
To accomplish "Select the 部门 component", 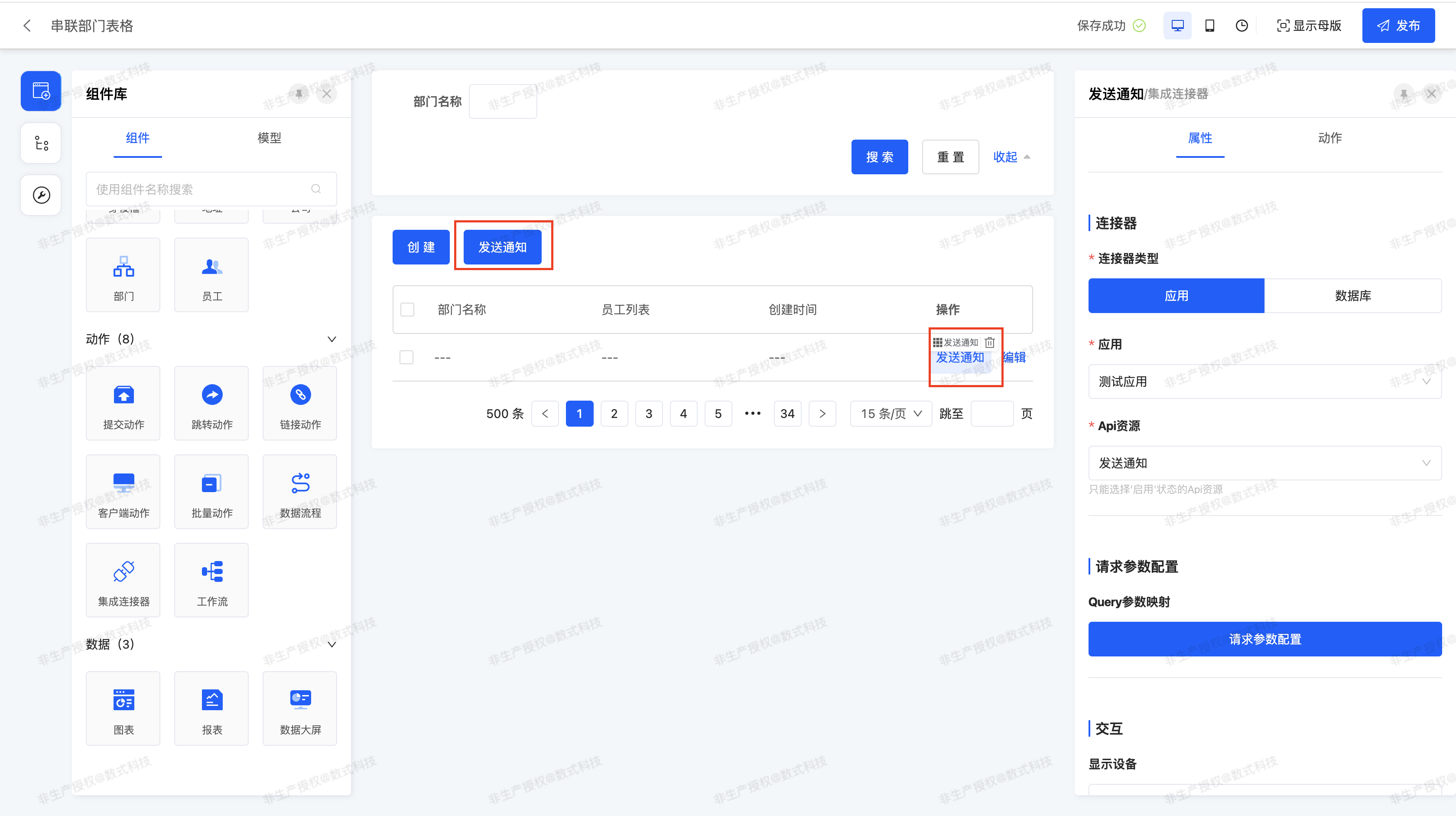I will [x=123, y=275].
